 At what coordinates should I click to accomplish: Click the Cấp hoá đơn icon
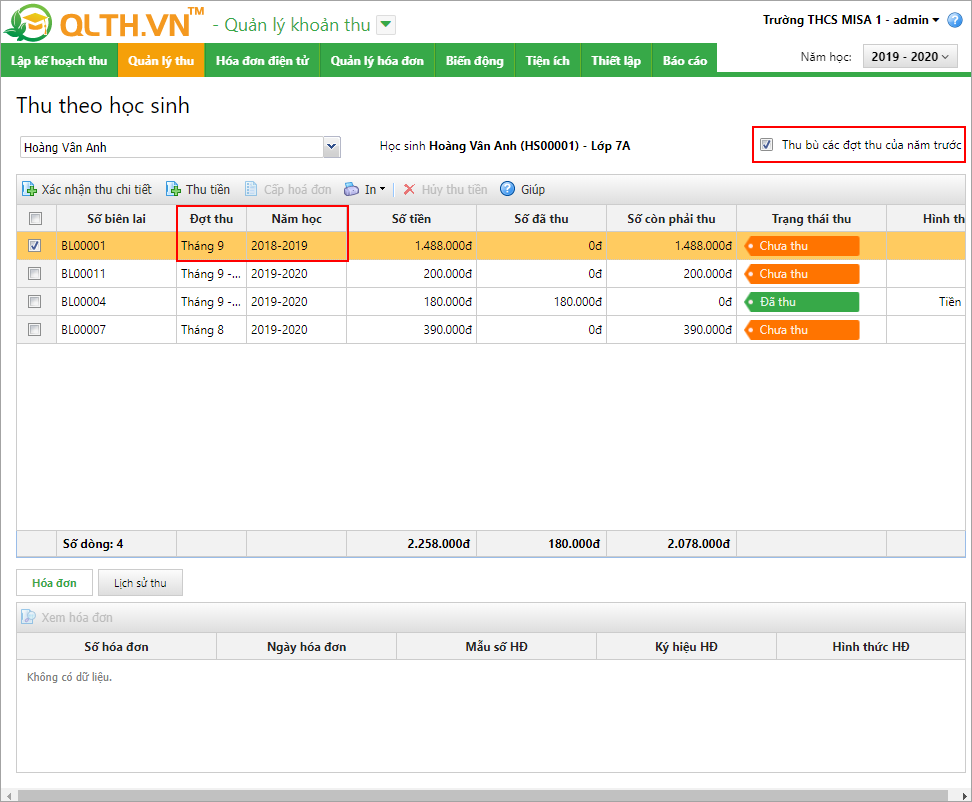[252, 189]
